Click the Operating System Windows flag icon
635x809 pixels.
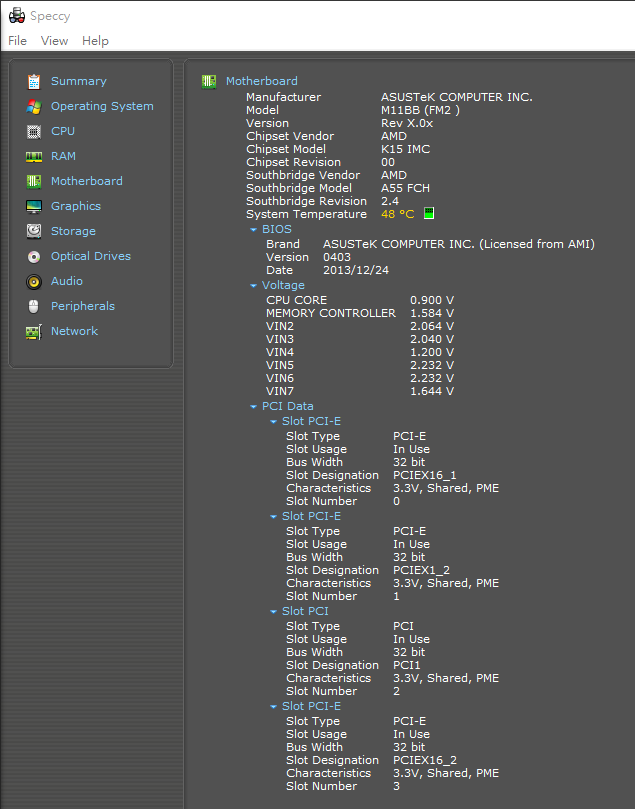point(34,107)
